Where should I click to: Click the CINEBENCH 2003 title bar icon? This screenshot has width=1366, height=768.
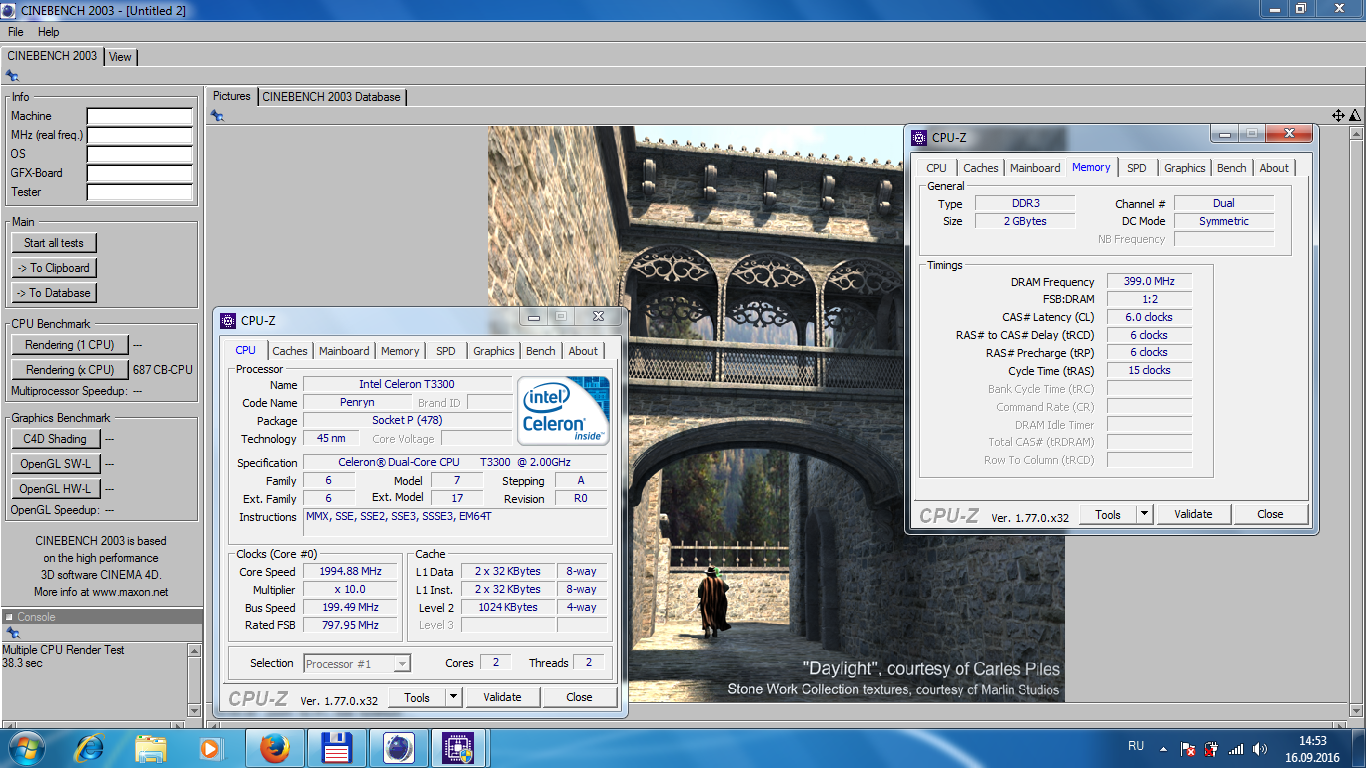point(9,10)
